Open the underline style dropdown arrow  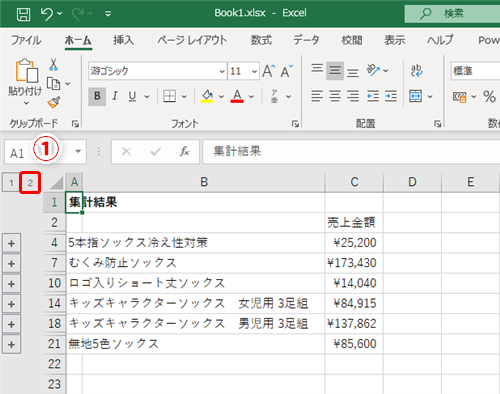point(147,97)
